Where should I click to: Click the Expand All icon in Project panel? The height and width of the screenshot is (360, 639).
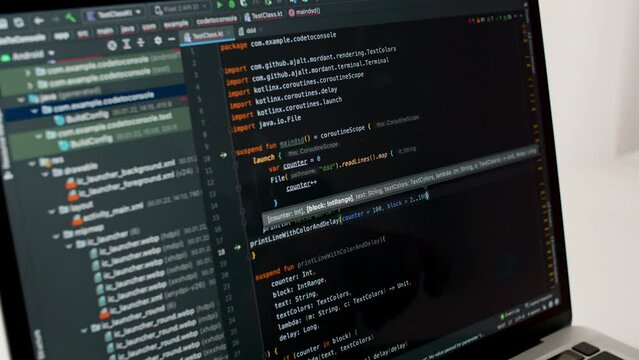pos(127,44)
